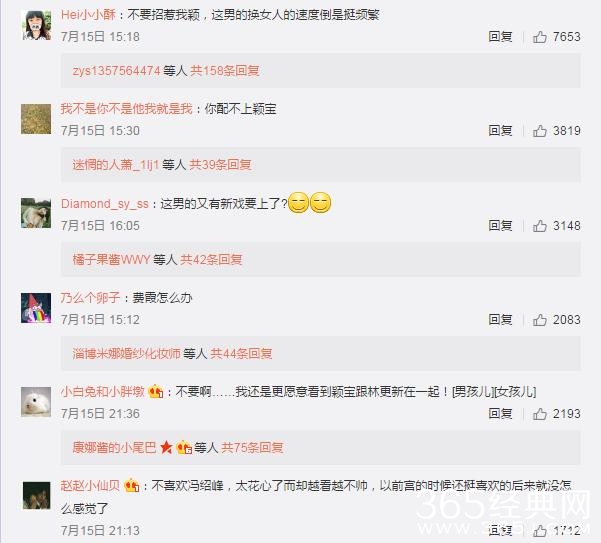Expand the 共39条回复 replies

(x=220, y=165)
